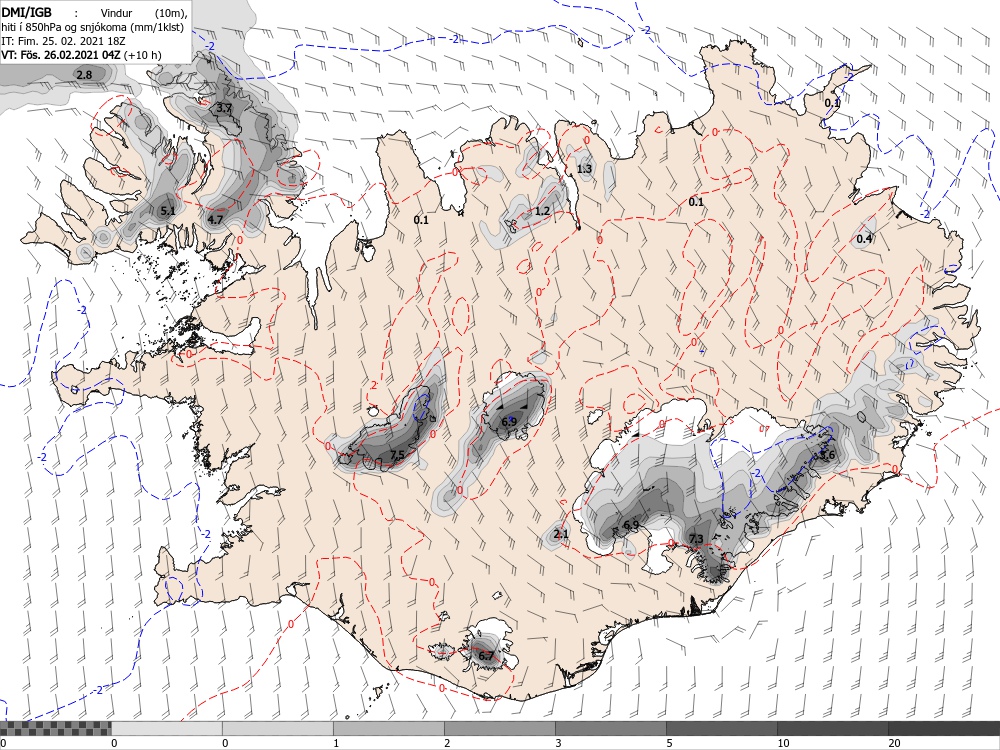Select the 0.1 value near the 4.7 label

421,220
